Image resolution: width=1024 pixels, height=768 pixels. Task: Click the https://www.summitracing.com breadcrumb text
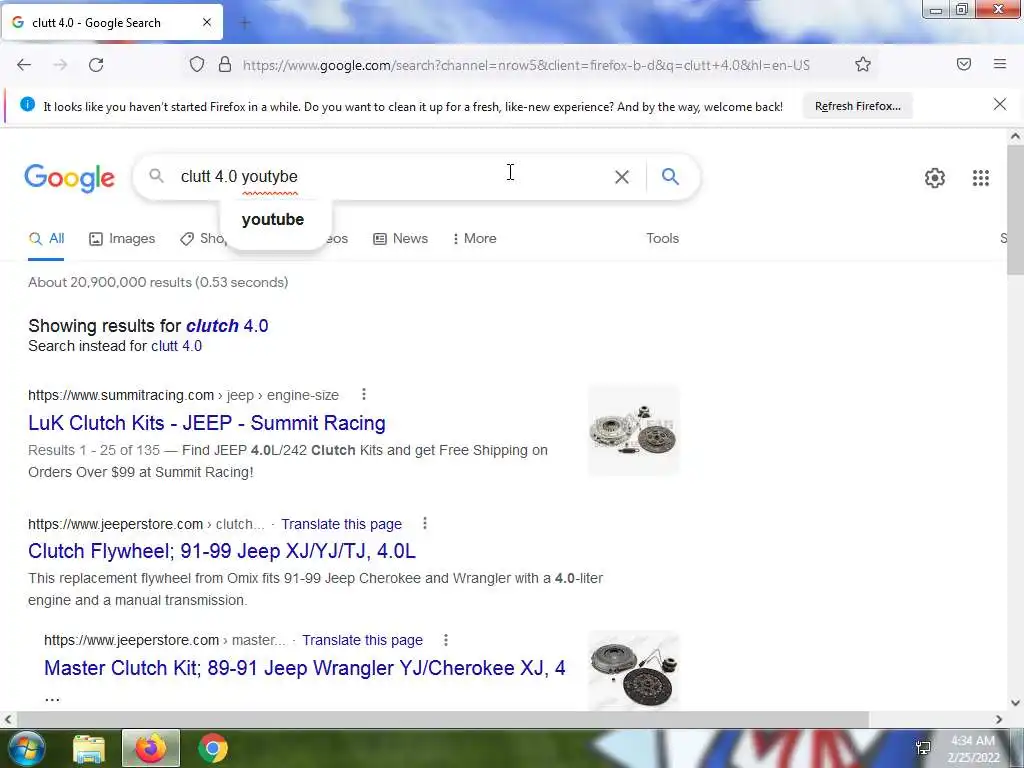tap(121, 396)
